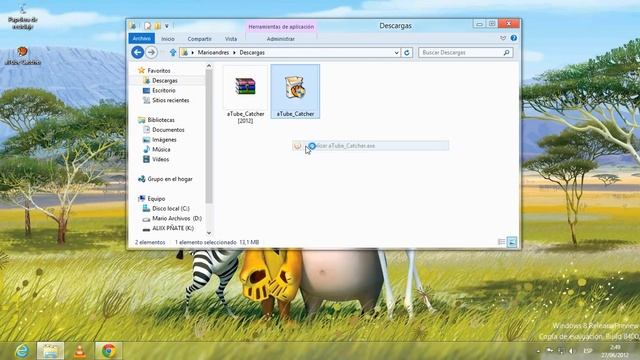Click the Descargas breadcrumb in address bar
This screenshot has width=640, height=360.
coord(252,53)
